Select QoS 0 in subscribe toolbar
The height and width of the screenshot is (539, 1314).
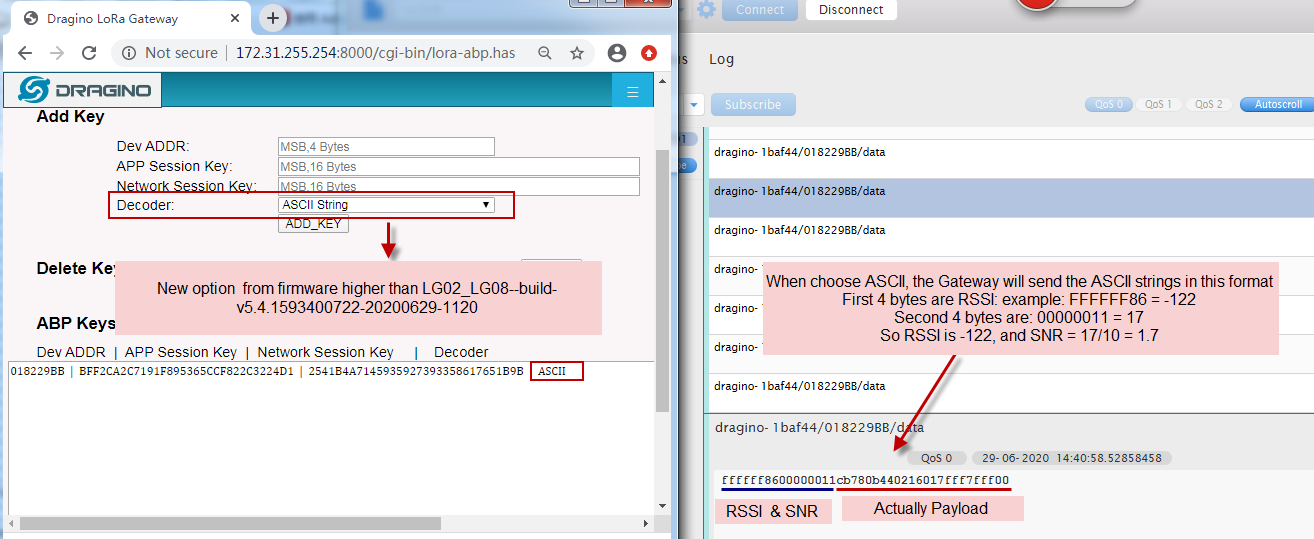pos(1108,104)
